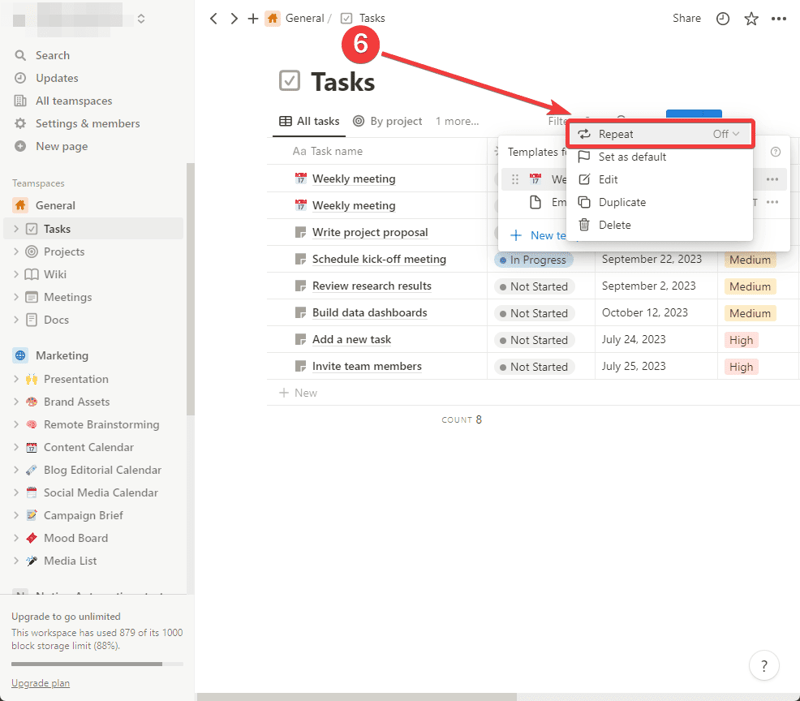800x701 pixels.
Task: Click three-dots menu on template row
Action: (772, 179)
